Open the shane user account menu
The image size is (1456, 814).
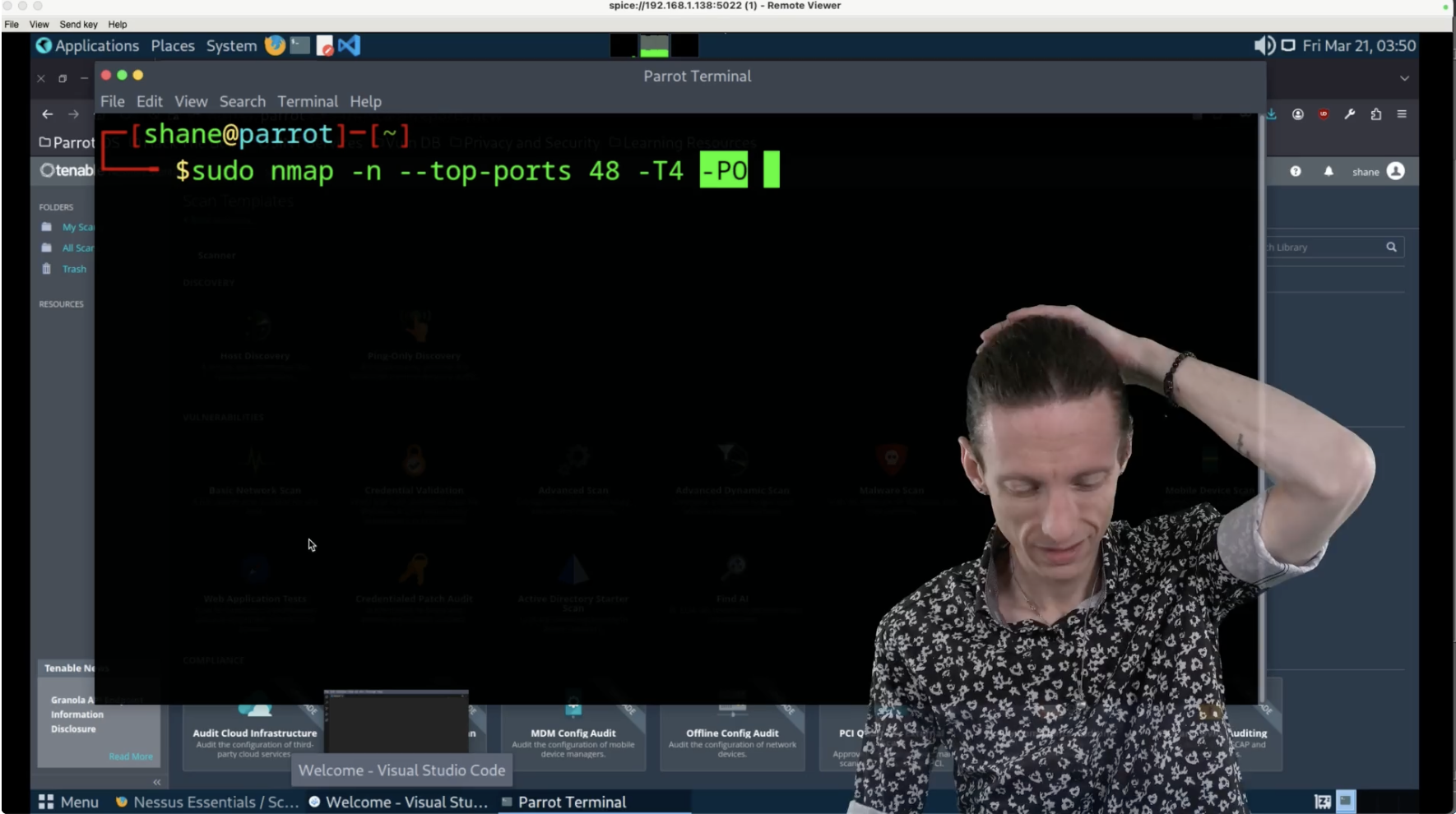coord(1378,171)
